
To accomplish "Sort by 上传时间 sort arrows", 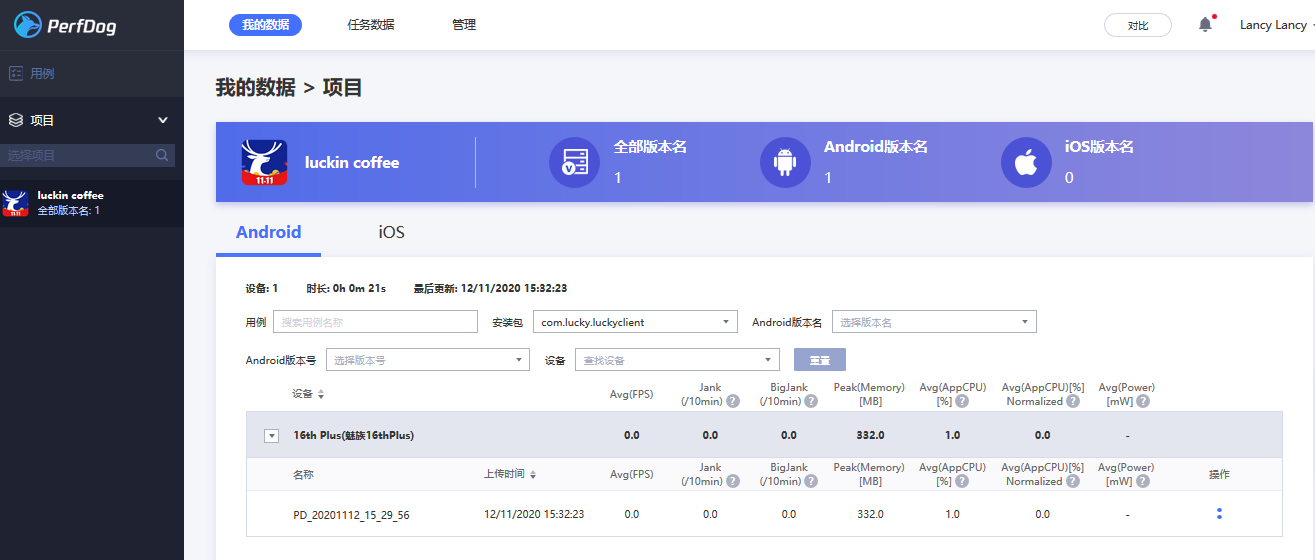I will click(533, 474).
